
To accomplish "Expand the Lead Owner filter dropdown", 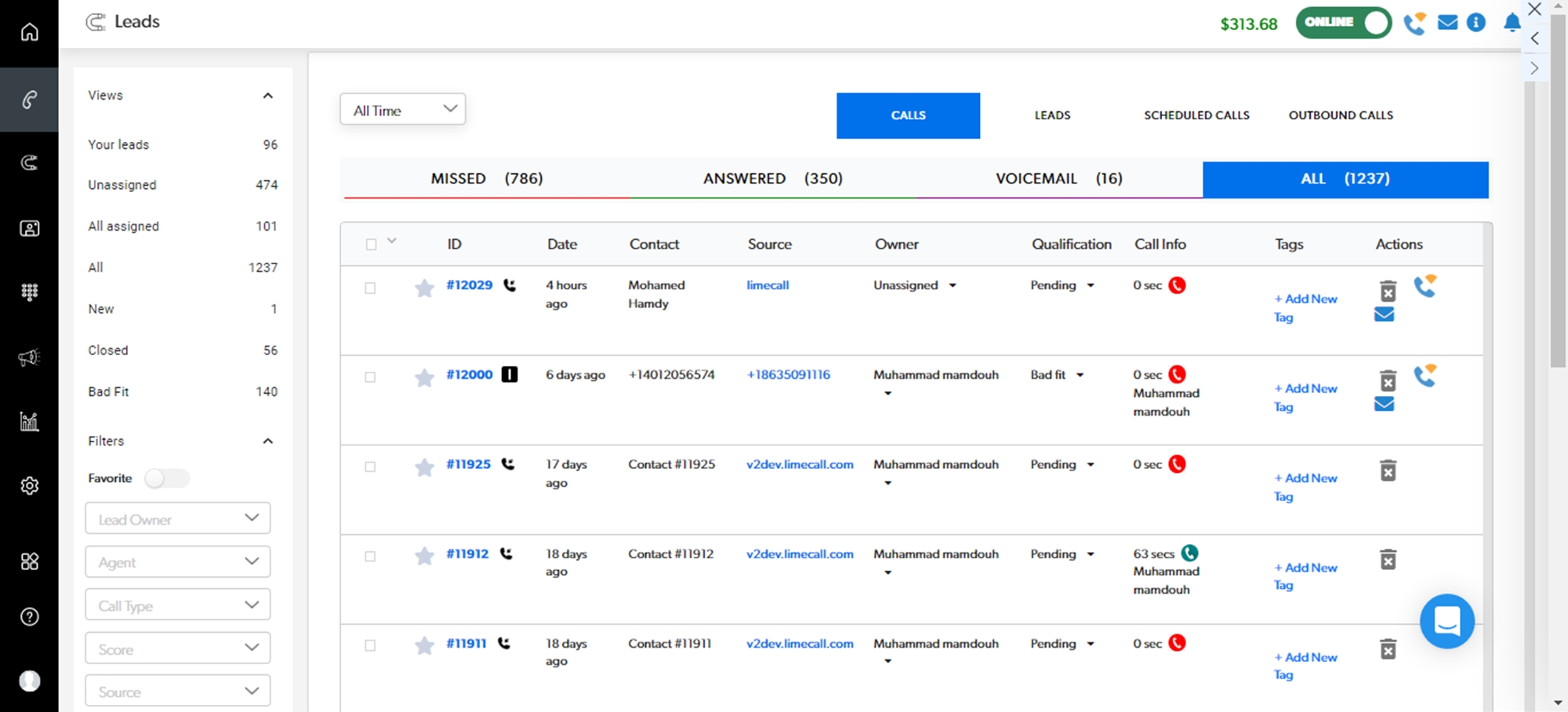I will point(178,519).
